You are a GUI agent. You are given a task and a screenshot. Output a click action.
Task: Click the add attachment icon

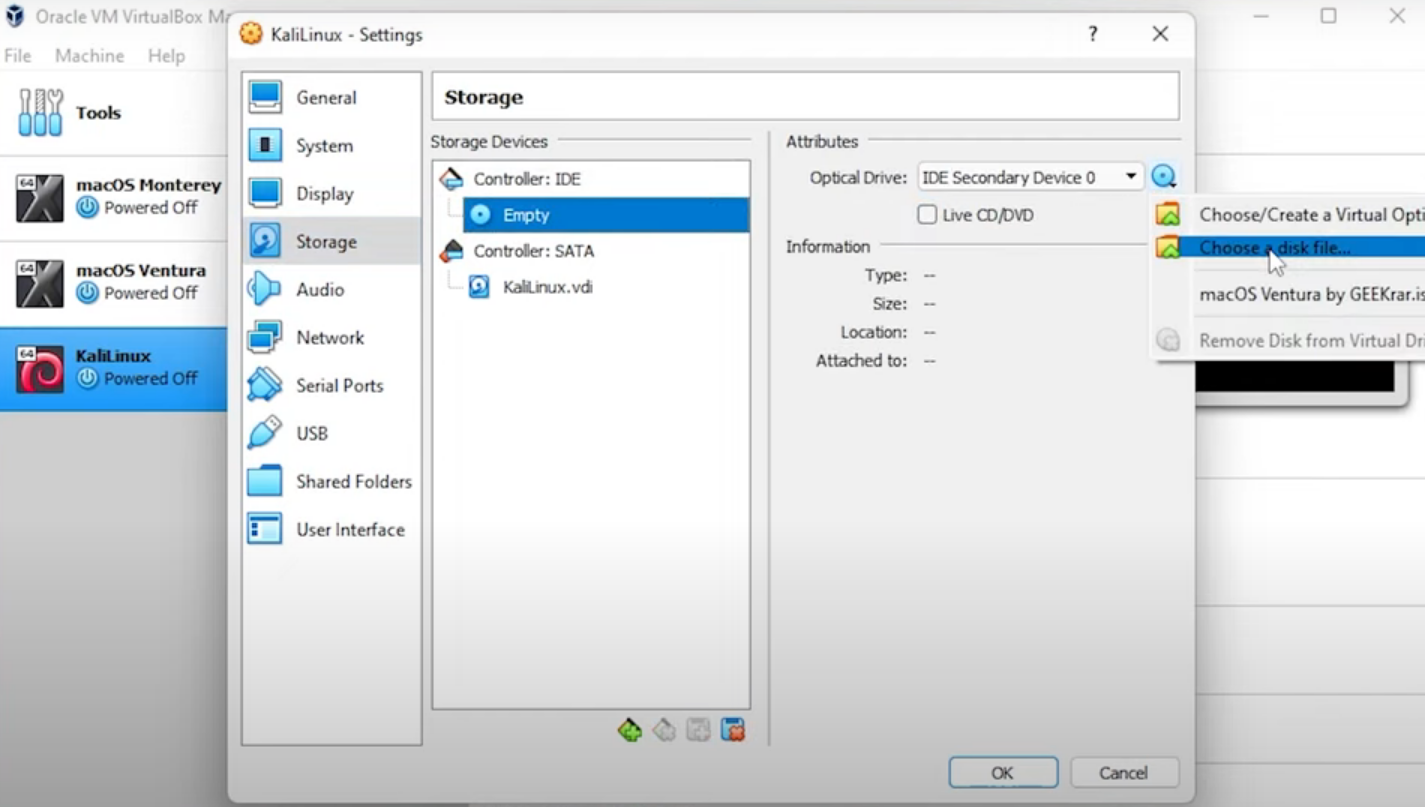pyautogui.click(x=698, y=731)
